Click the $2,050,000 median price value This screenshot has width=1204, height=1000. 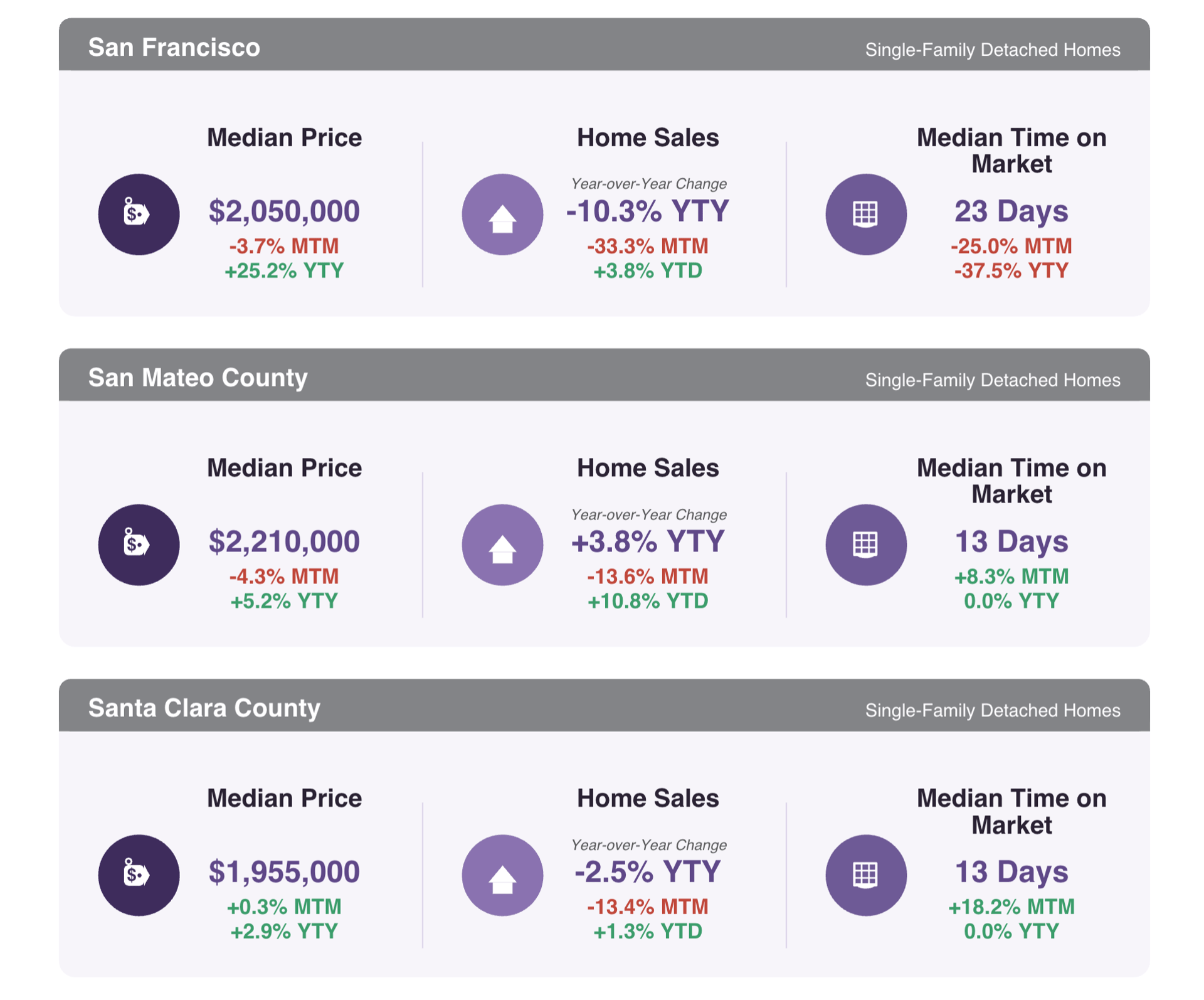[x=284, y=211]
